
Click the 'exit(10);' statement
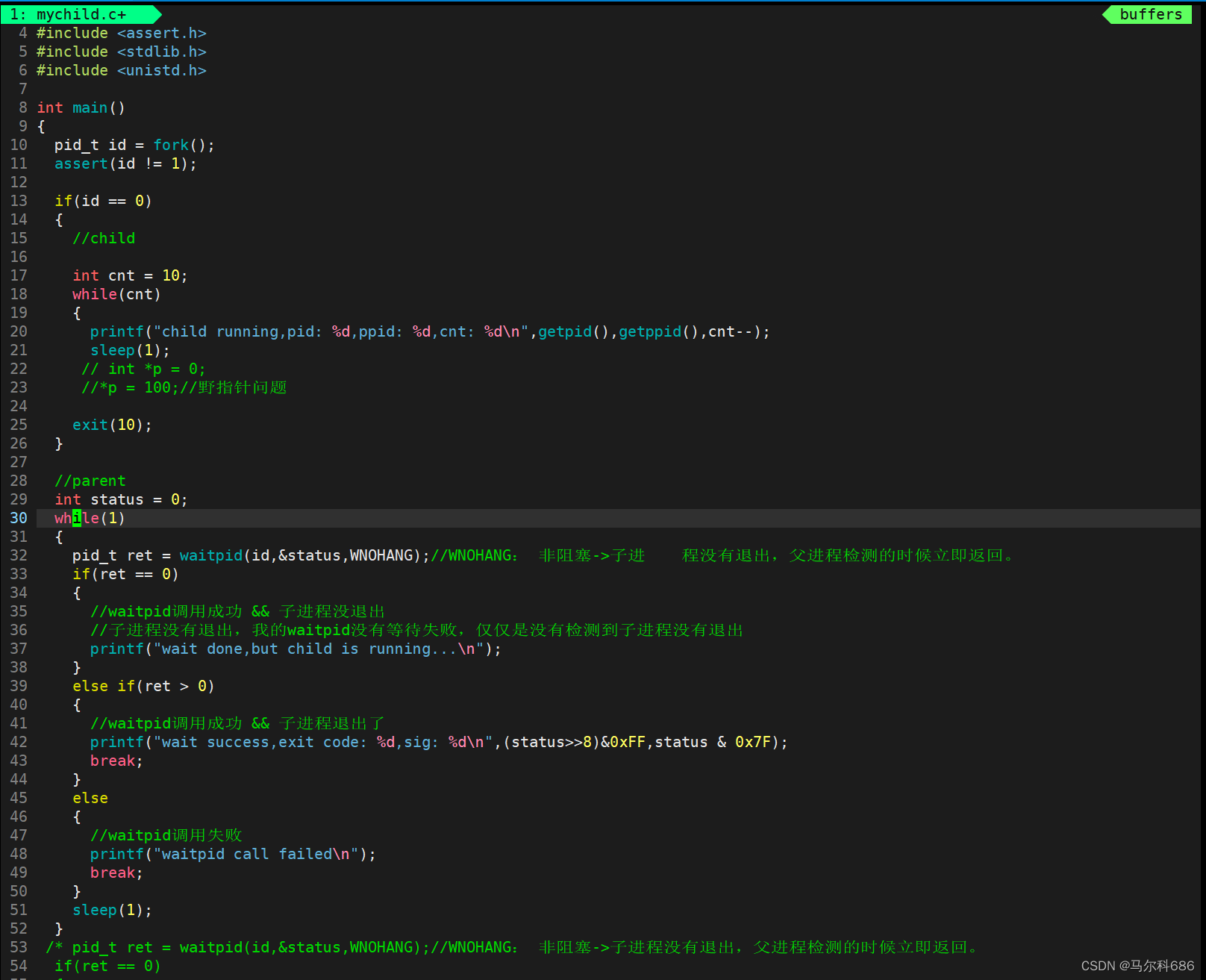coord(112,425)
